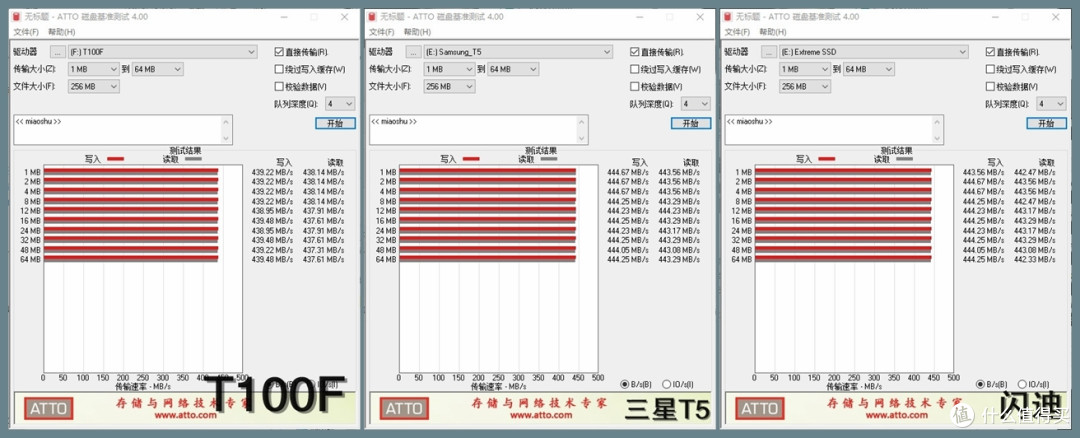Select IO/s radio button in Samsung_T5 window

[666, 384]
